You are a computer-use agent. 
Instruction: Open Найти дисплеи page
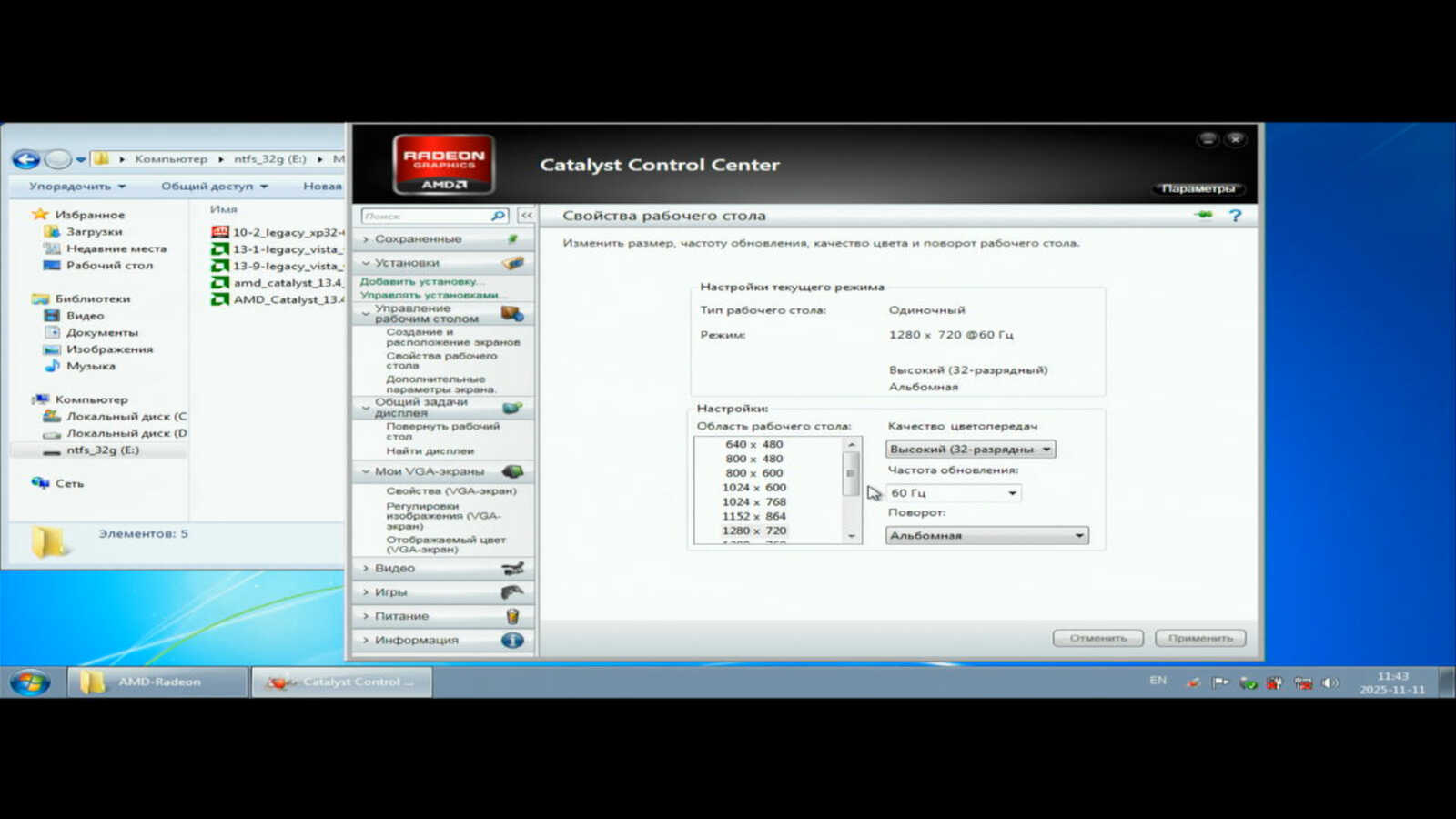coord(430,451)
